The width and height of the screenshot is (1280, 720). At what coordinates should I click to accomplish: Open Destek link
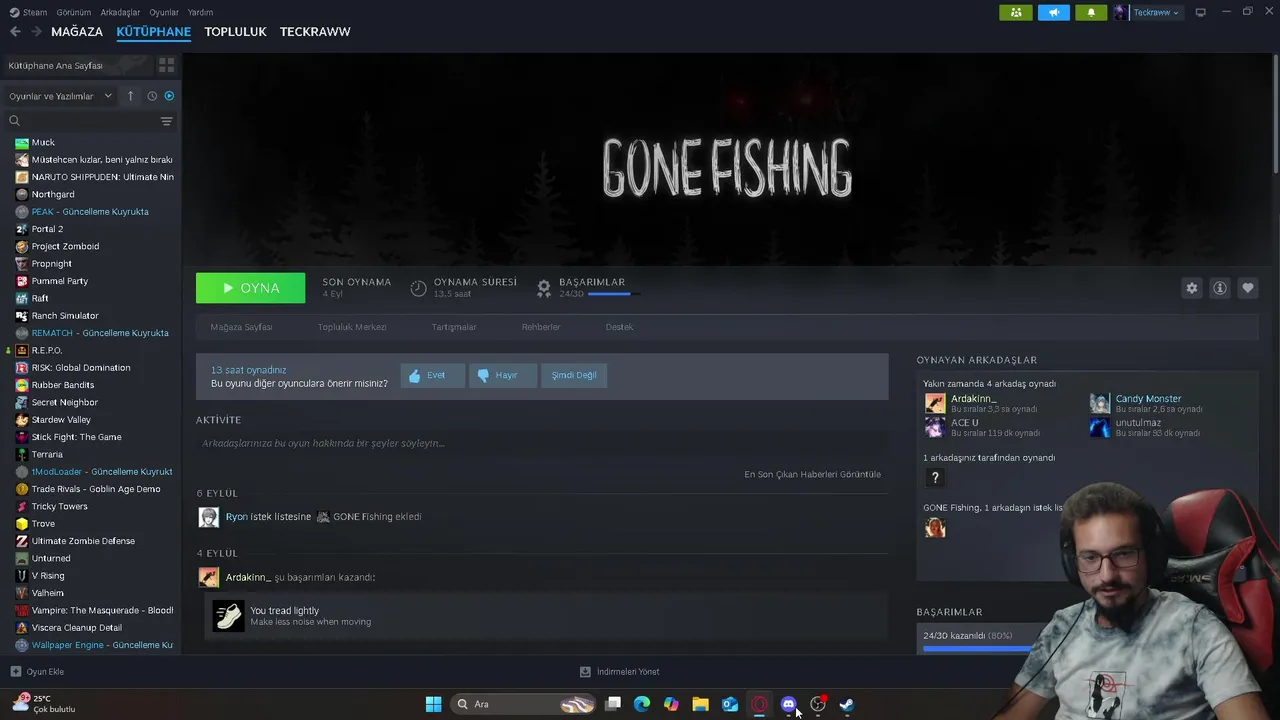point(619,327)
